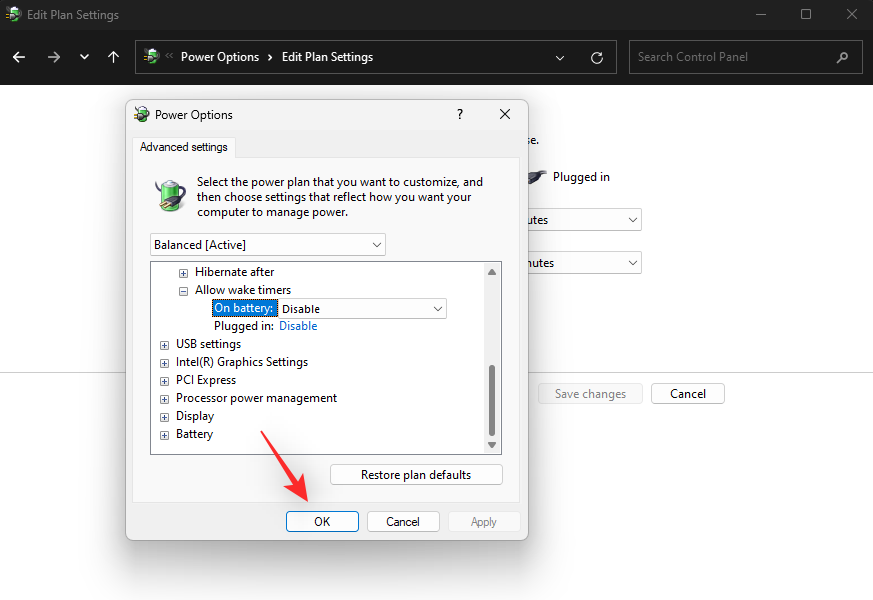Viewport: 873px width, 600px height.
Task: Collapse the Allow wake timers section
Action: 183,290
